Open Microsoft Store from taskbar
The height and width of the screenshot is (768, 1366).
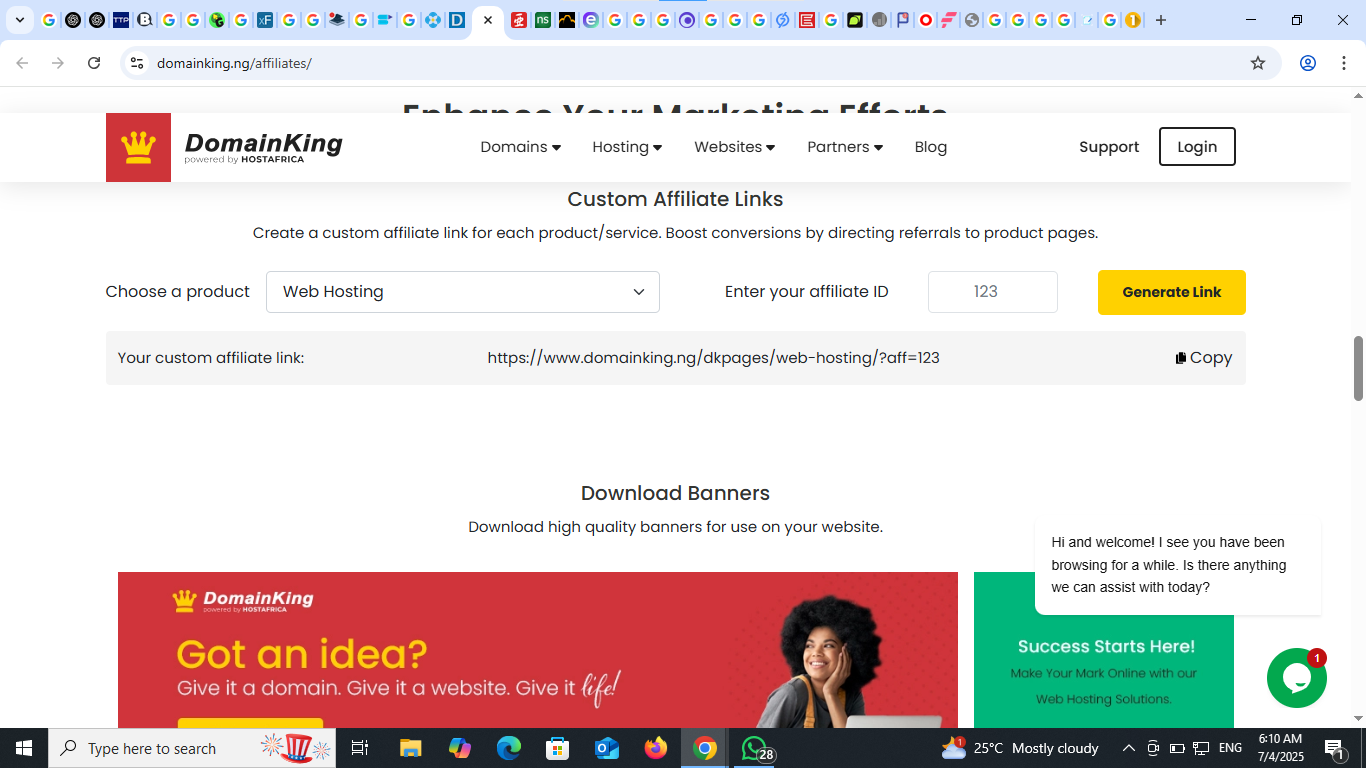click(x=557, y=748)
